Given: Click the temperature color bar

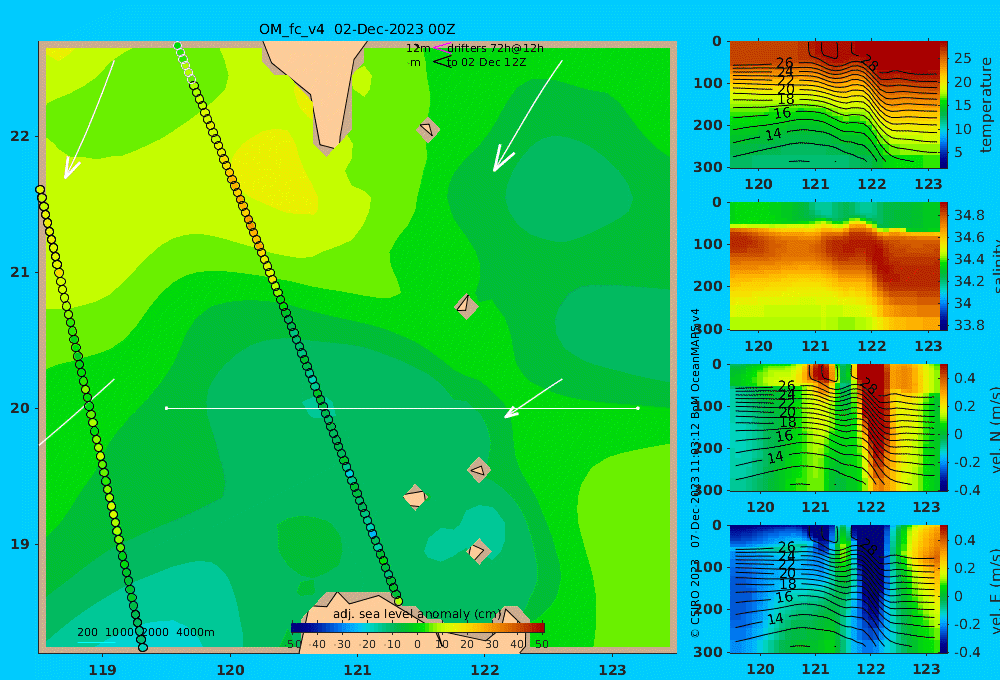Looking at the screenshot, I should (x=944, y=105).
